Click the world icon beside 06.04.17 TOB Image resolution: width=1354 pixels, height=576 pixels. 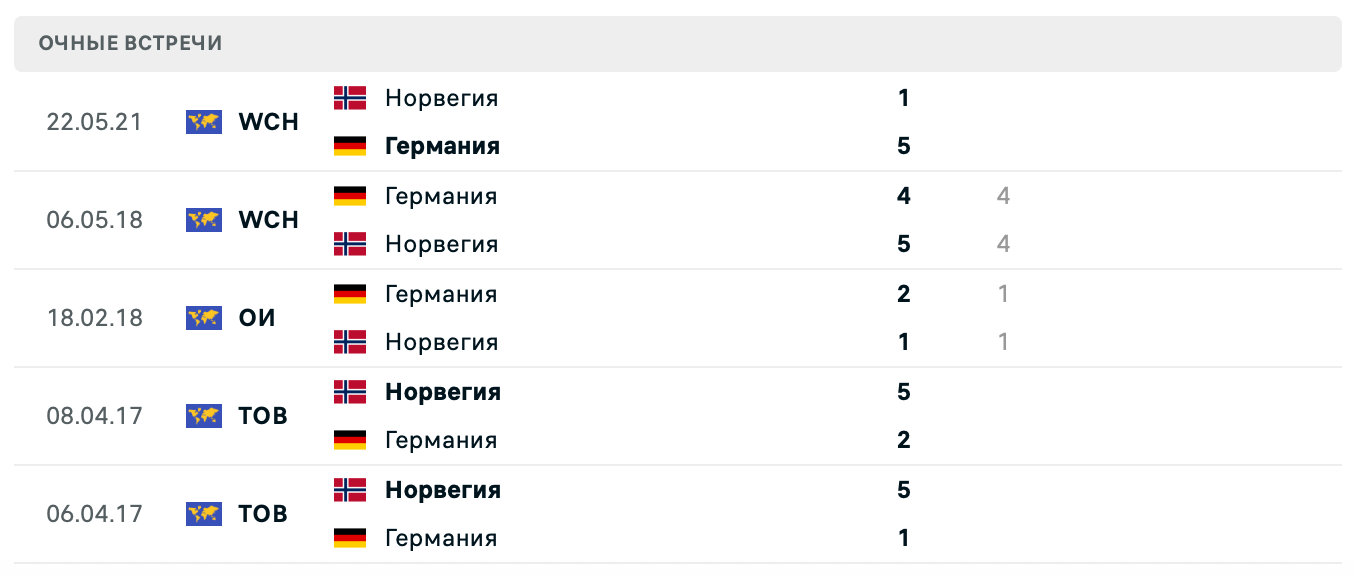click(x=203, y=514)
